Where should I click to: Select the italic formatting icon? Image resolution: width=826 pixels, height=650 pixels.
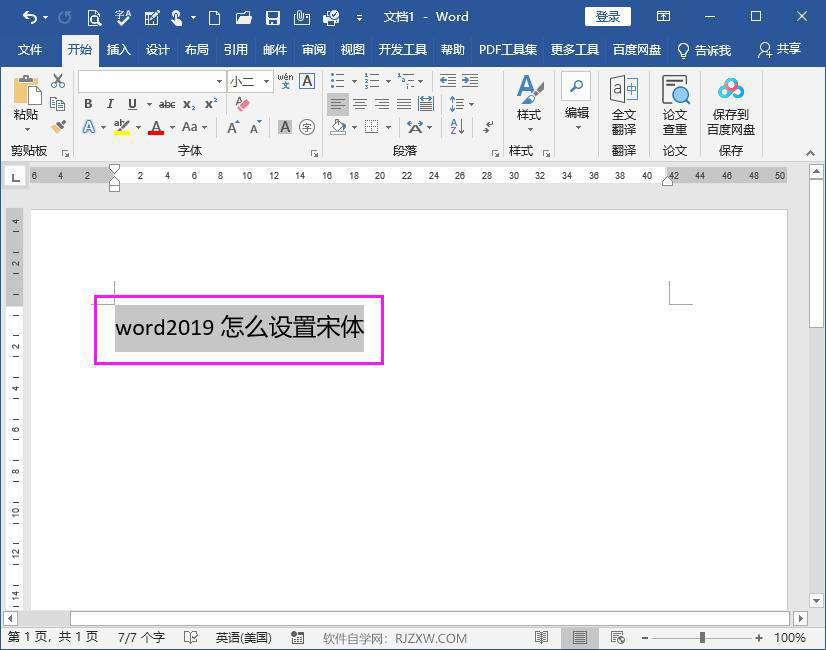tap(112, 104)
